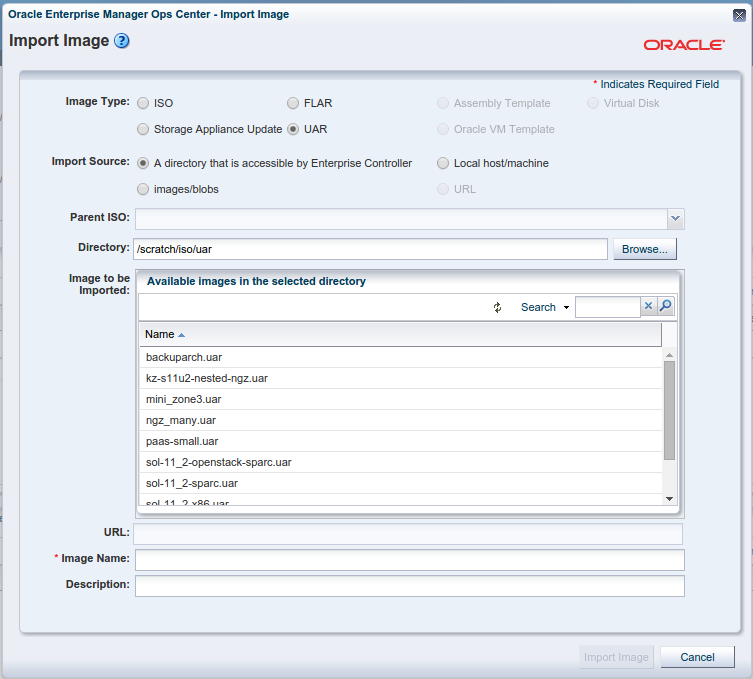
Task: Click the search text box
Action: point(608,307)
